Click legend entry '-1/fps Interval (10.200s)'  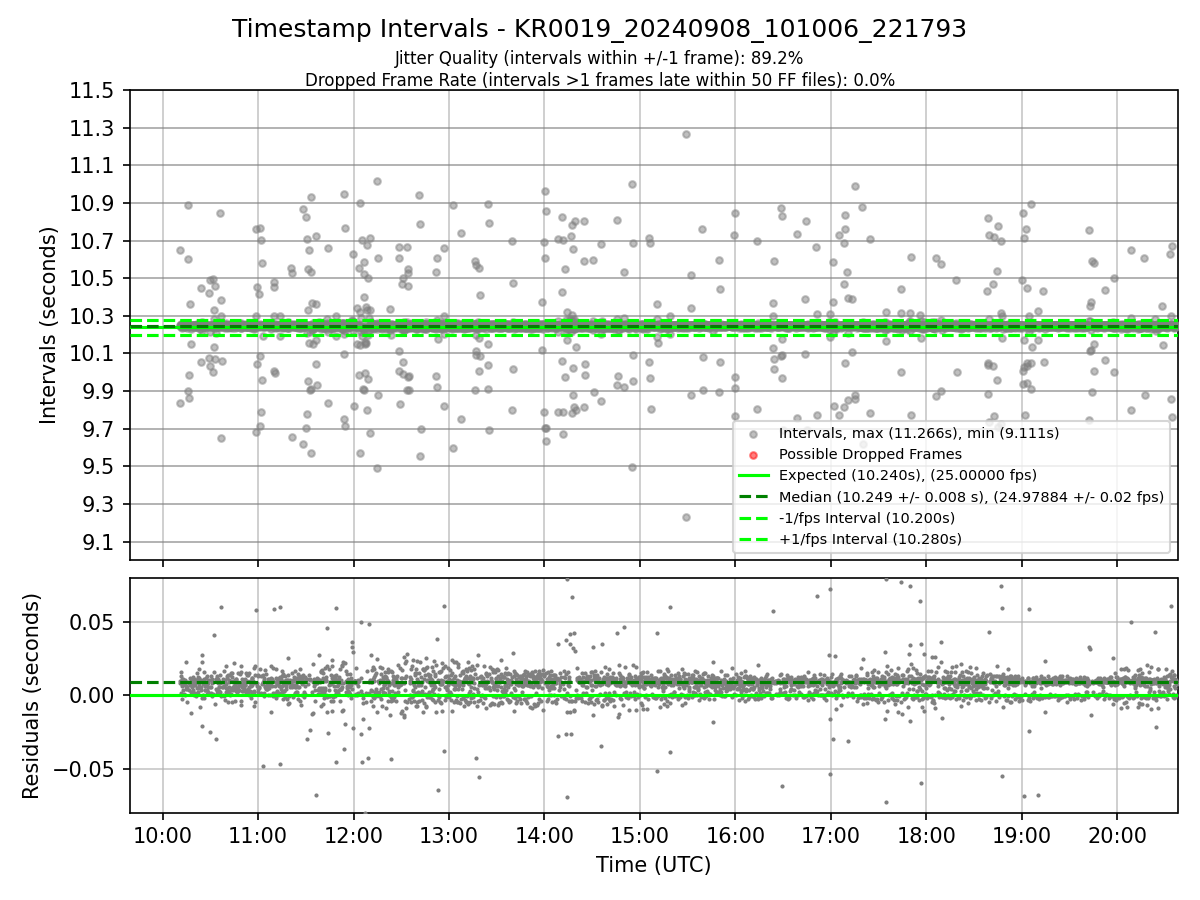click(866, 518)
